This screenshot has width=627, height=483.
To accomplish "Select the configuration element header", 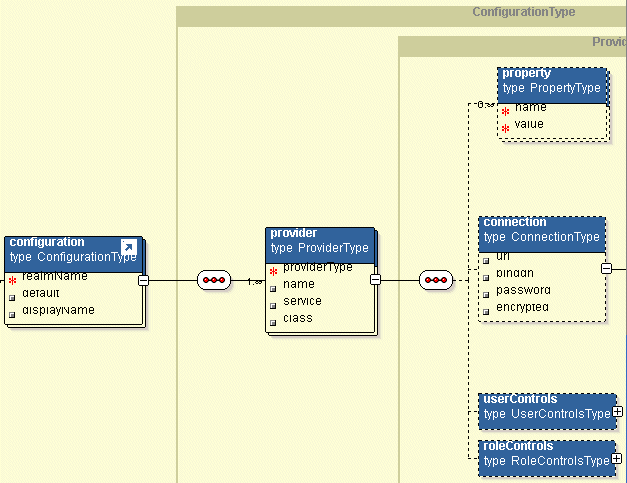I will click(x=74, y=254).
